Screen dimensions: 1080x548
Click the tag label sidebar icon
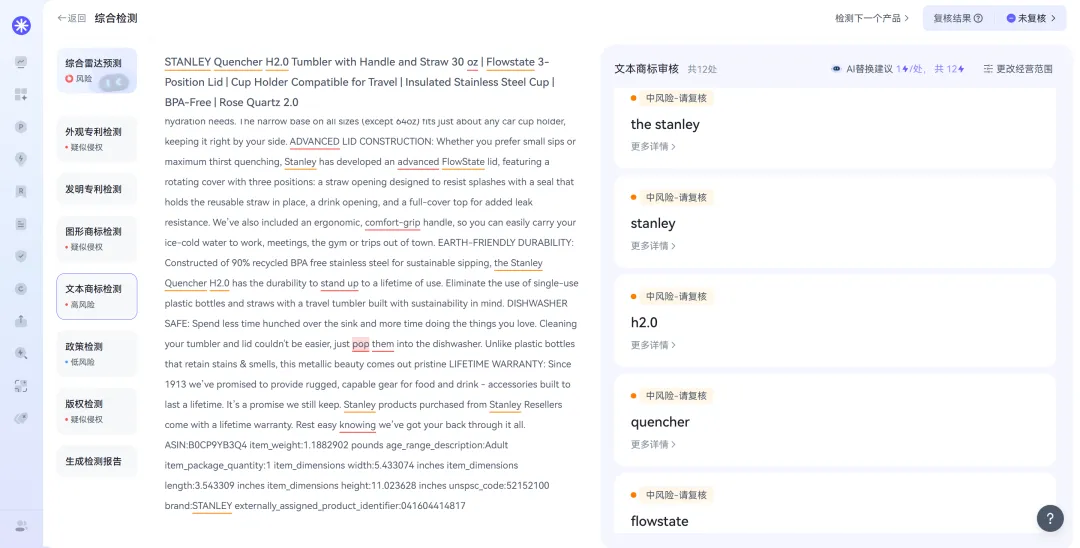(21, 419)
